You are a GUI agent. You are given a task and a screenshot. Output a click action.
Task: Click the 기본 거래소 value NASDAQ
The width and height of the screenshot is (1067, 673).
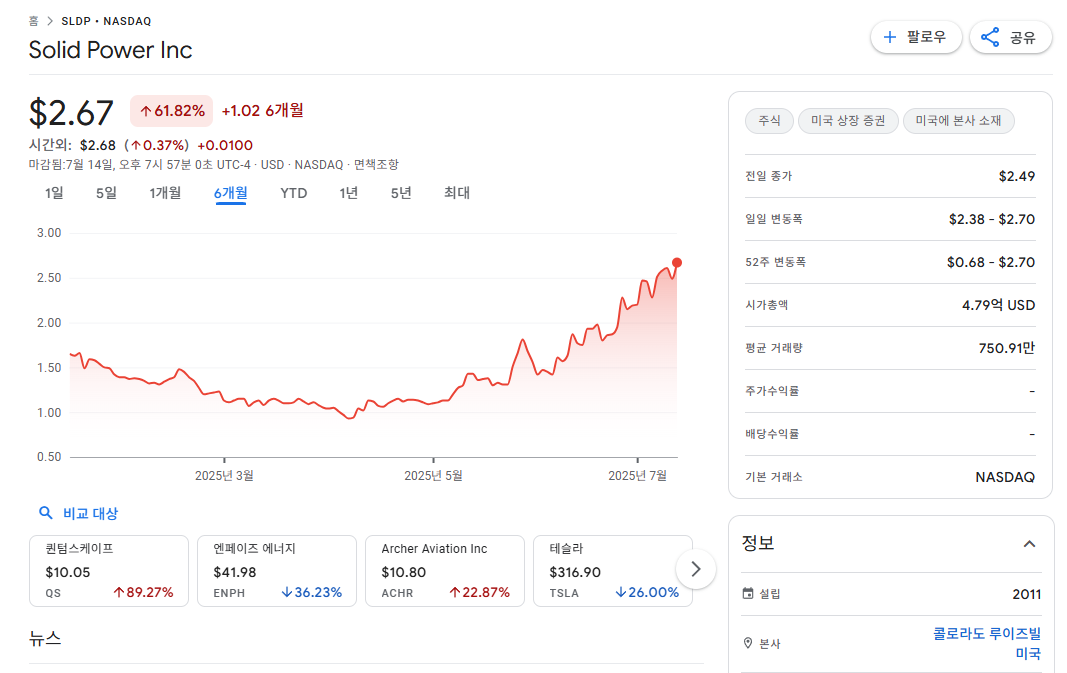point(1005,477)
